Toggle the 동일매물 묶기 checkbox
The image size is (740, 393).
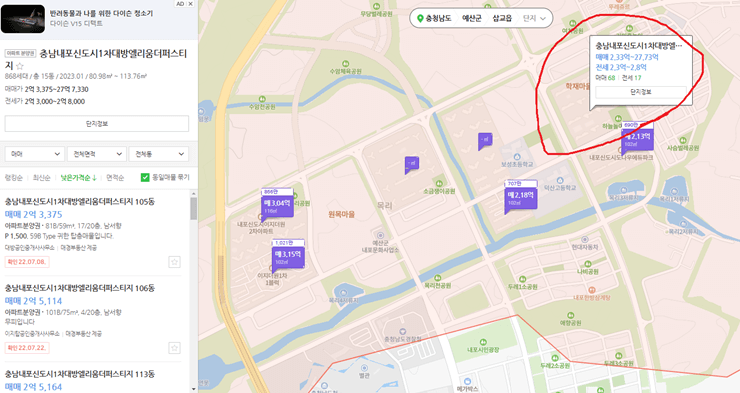click(145, 177)
